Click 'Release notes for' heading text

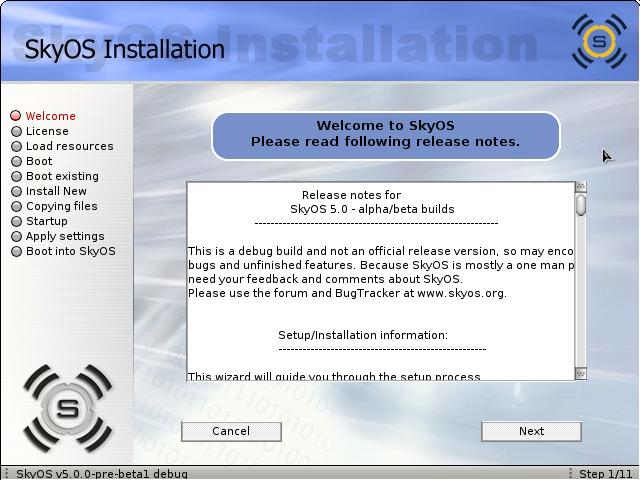coord(351,195)
